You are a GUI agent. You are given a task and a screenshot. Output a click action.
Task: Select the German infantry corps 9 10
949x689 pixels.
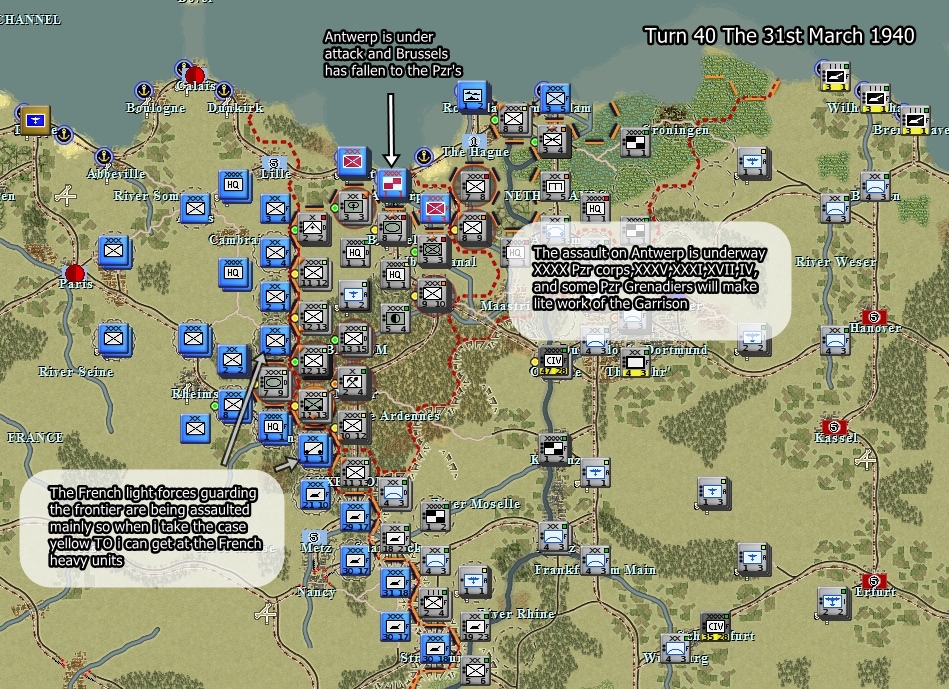pos(433,295)
